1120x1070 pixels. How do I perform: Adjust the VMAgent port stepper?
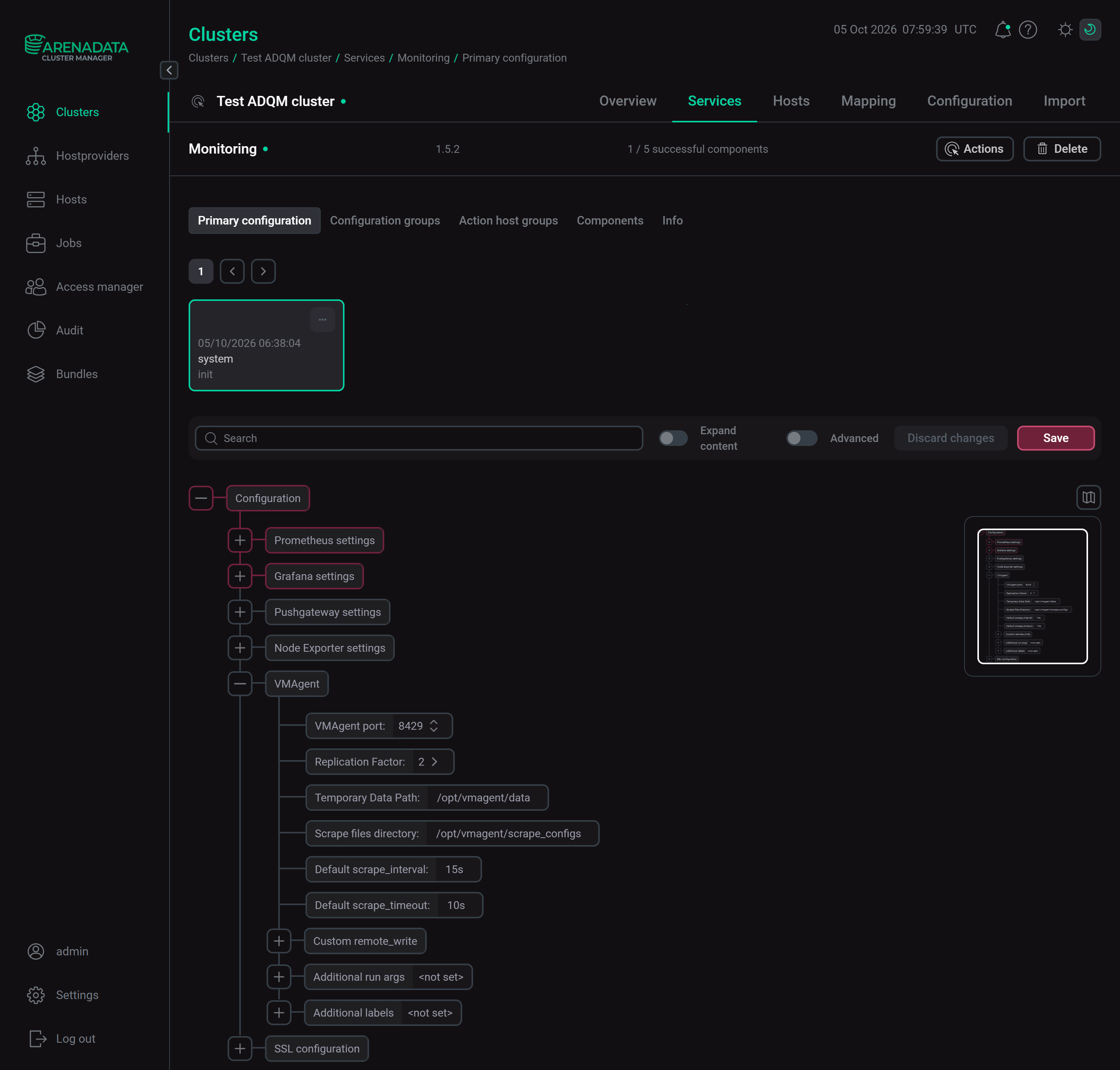pos(433,726)
